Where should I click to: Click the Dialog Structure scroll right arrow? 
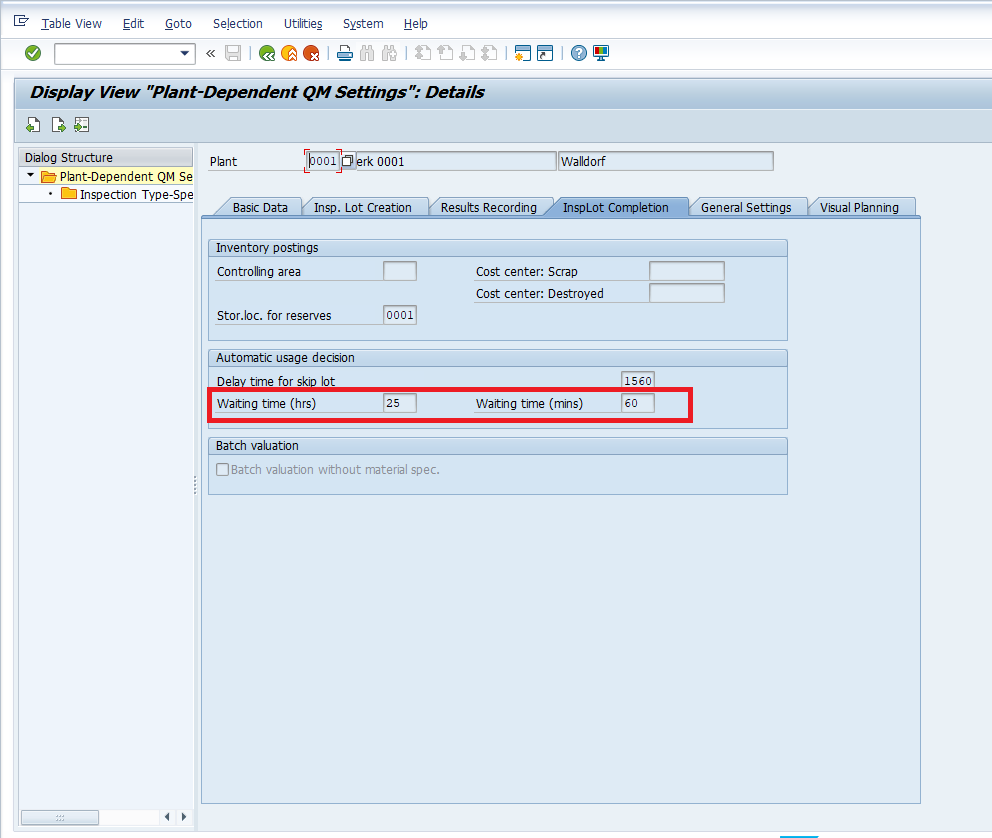click(183, 816)
